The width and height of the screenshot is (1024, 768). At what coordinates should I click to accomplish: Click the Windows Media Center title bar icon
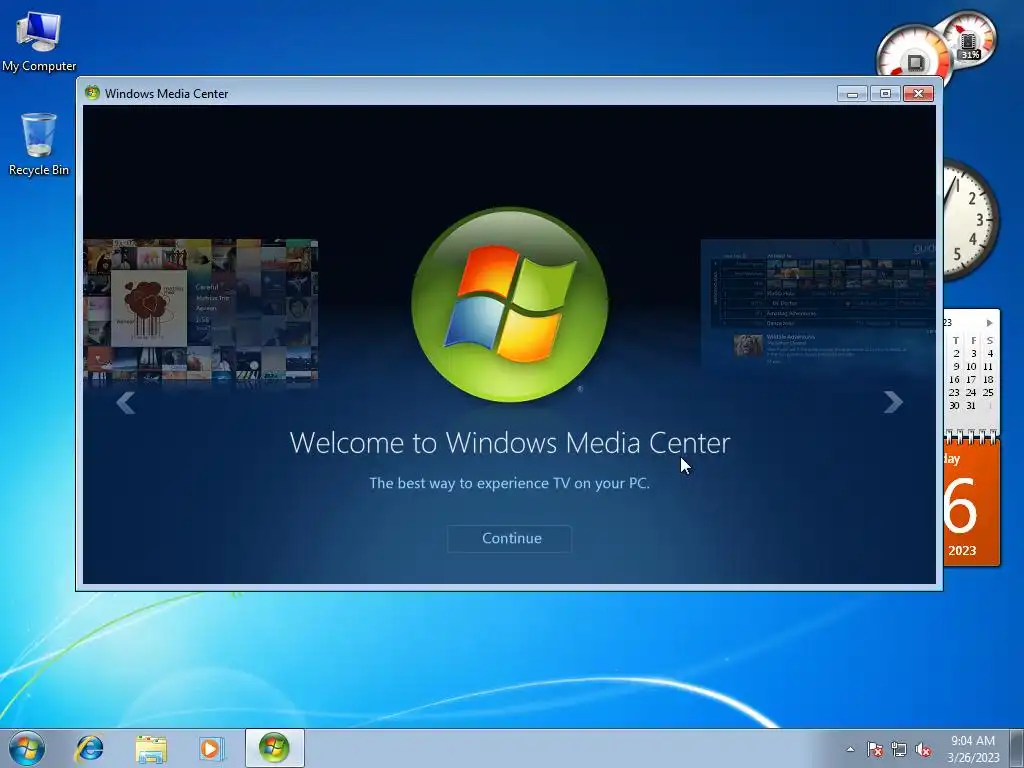click(92, 93)
